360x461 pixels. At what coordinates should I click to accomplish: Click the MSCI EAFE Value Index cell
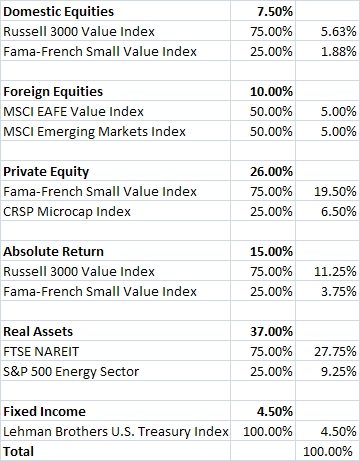click(115, 111)
